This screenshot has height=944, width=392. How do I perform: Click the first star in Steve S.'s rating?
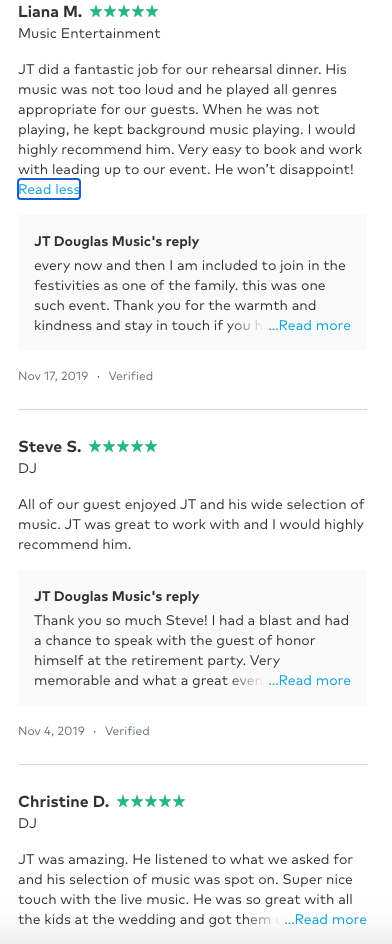pyautogui.click(x=95, y=447)
